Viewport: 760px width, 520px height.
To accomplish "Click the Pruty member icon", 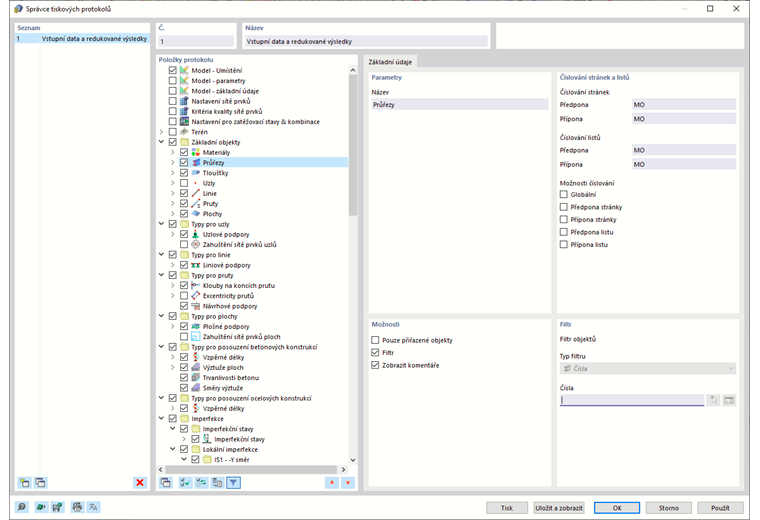I will pyautogui.click(x=195, y=204).
